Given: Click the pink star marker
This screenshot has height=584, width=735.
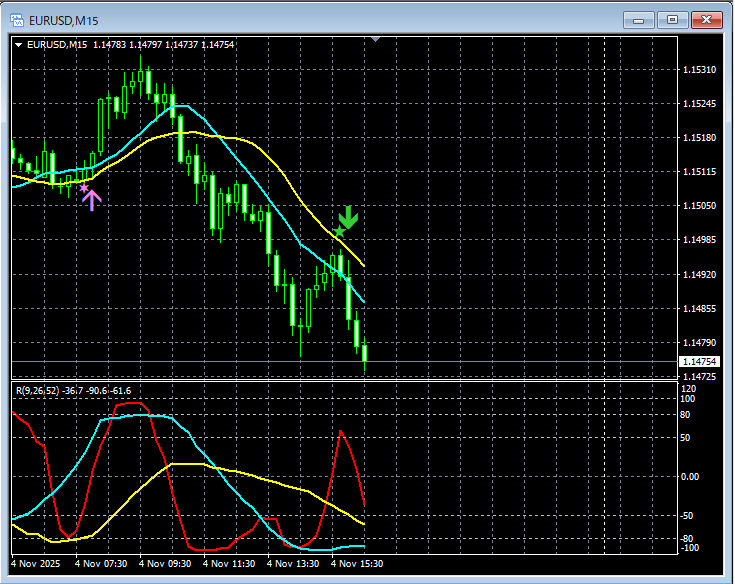Looking at the screenshot, I should (83, 188).
